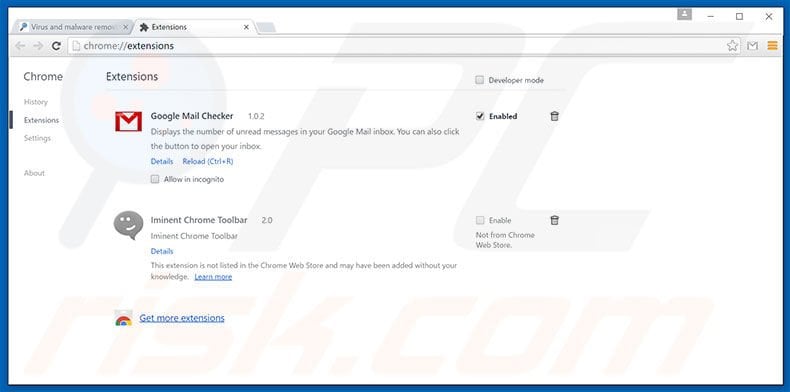
Task: Switch to the Virus and malware removal tab
Action: [73, 27]
